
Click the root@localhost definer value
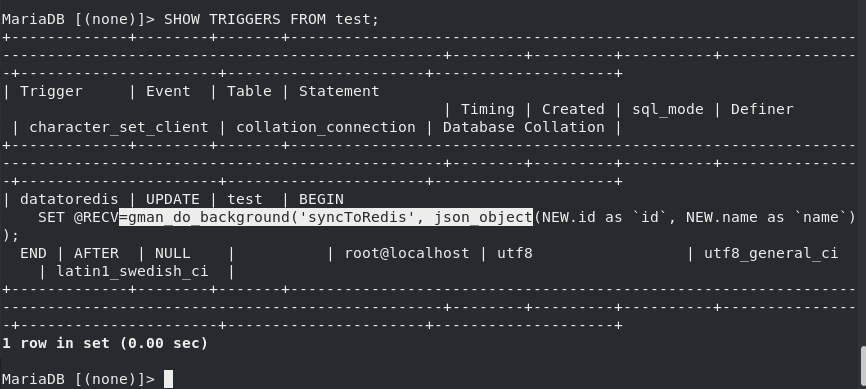click(406, 253)
